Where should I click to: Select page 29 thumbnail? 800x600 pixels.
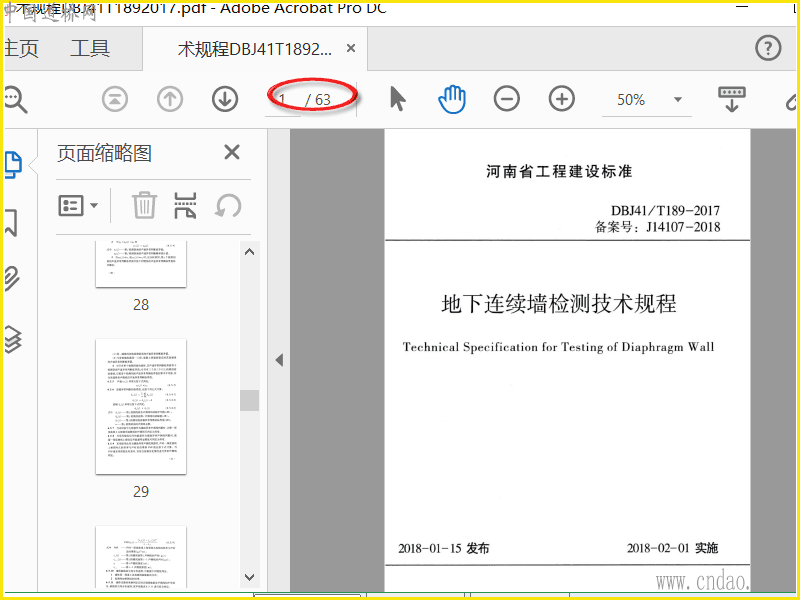point(141,407)
